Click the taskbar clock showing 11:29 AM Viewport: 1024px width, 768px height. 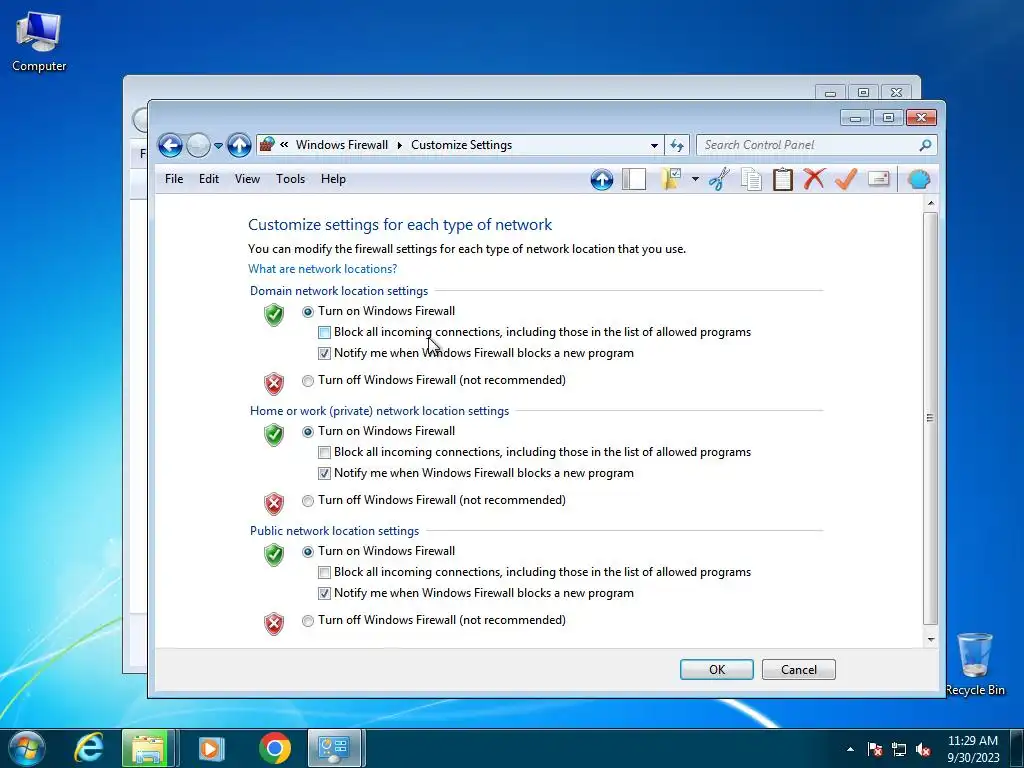pos(973,749)
